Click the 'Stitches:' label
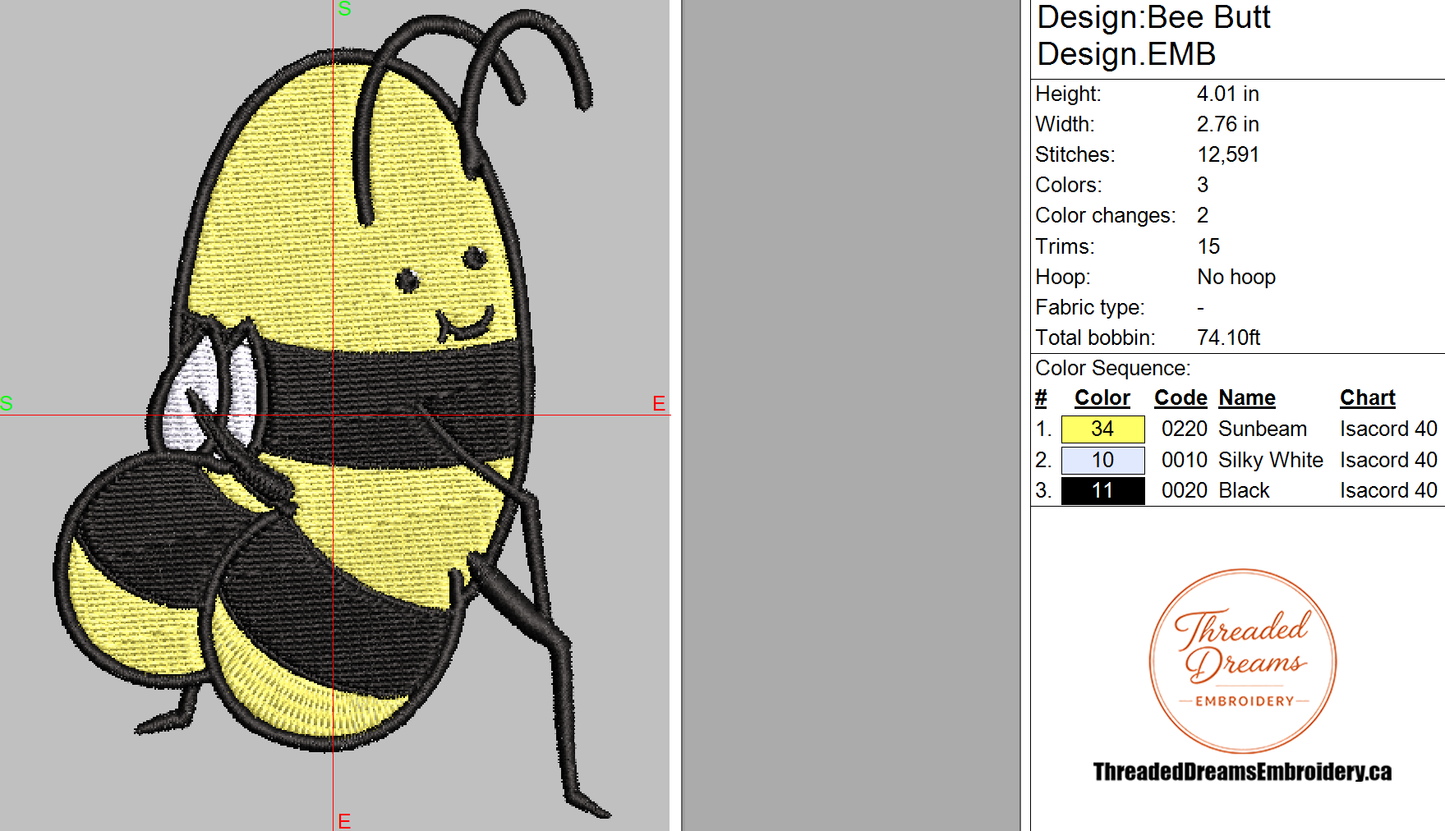Image resolution: width=1445 pixels, height=831 pixels. (1075, 155)
